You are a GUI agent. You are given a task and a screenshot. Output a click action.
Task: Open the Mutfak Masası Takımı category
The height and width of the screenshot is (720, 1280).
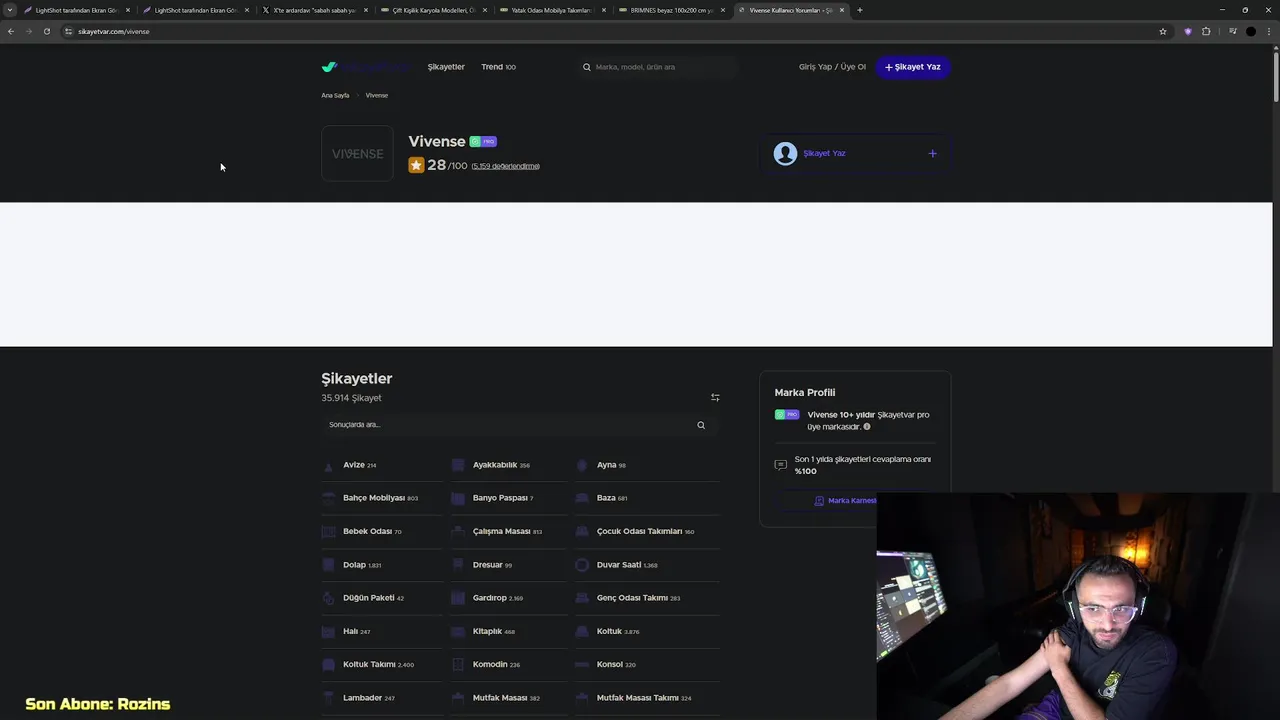(x=647, y=698)
